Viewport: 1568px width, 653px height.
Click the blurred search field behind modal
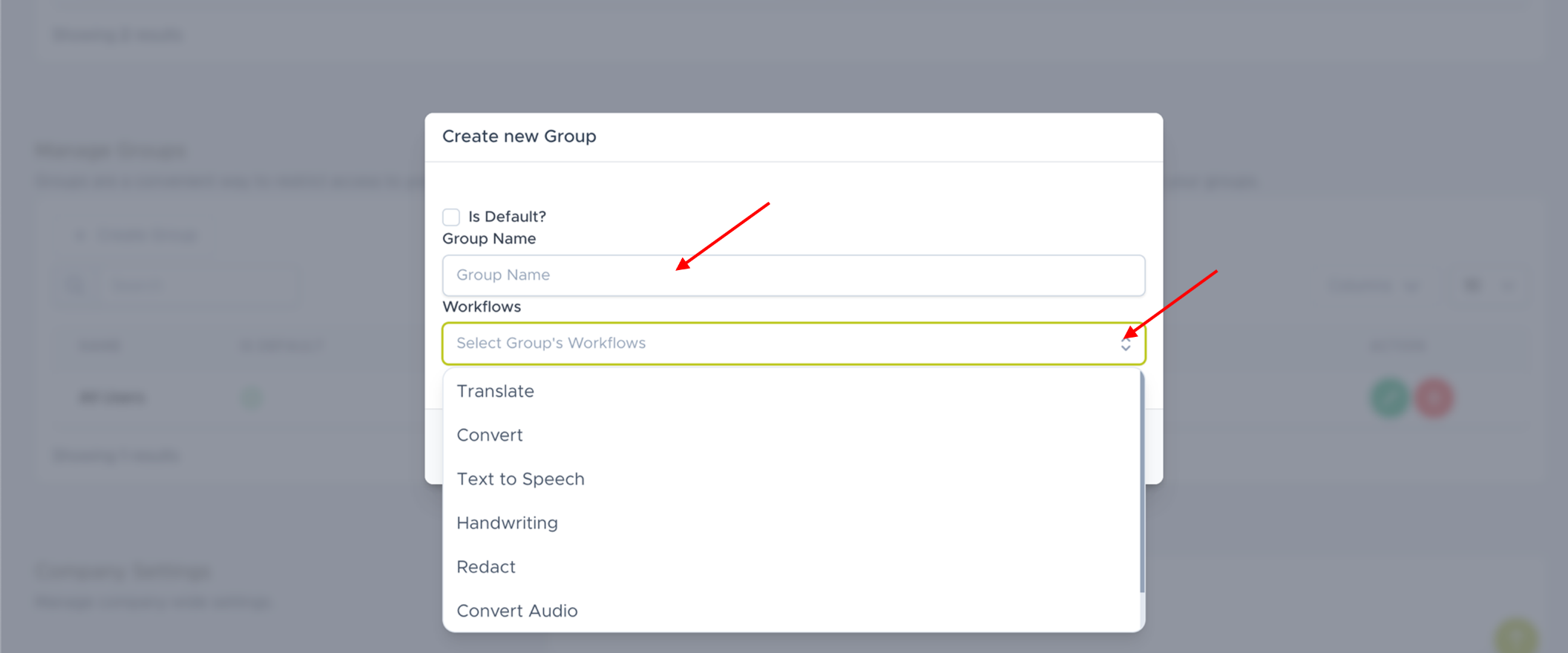[x=200, y=286]
